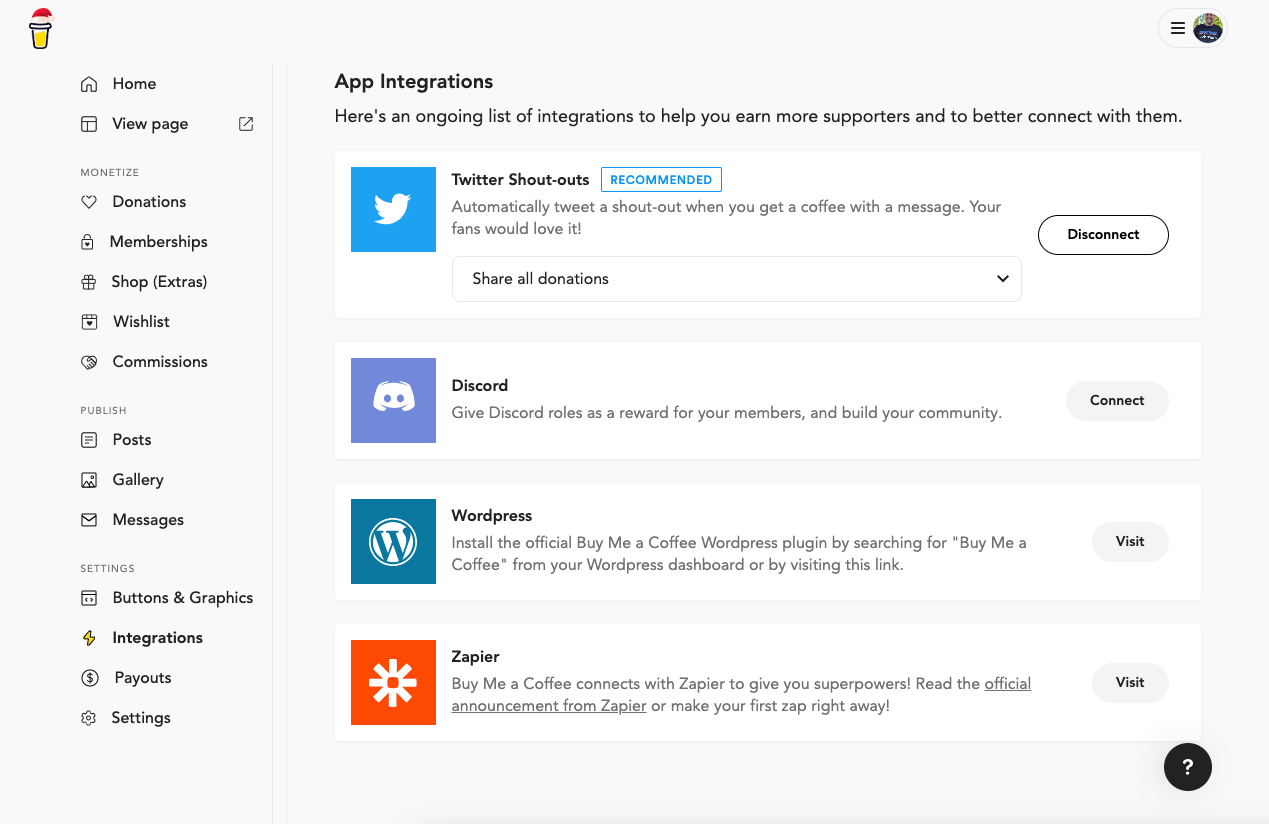
Task: Click the user profile avatar
Action: [1208, 29]
